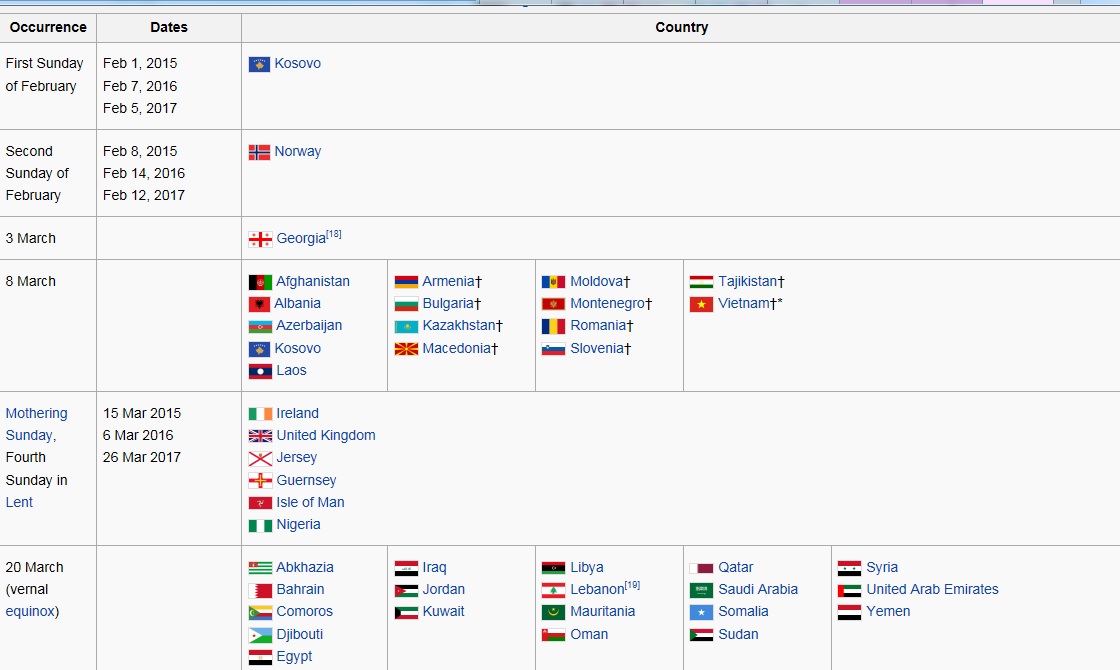Open the Jersey link

click(296, 457)
